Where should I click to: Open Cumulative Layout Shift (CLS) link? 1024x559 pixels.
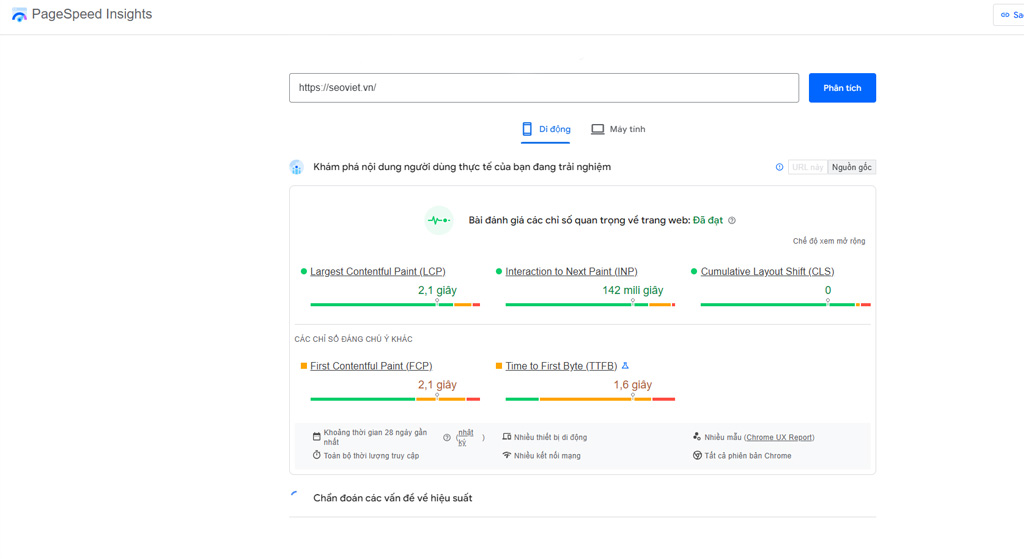click(767, 271)
